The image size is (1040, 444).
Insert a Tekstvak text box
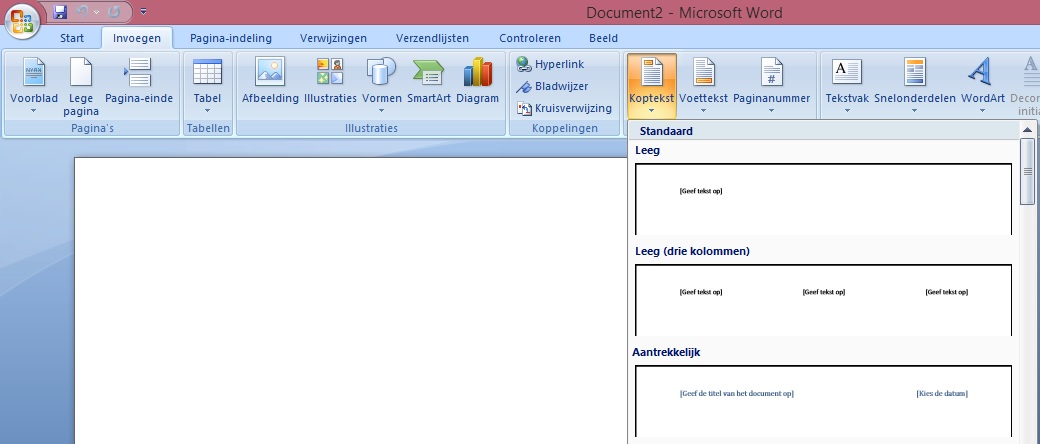point(847,85)
